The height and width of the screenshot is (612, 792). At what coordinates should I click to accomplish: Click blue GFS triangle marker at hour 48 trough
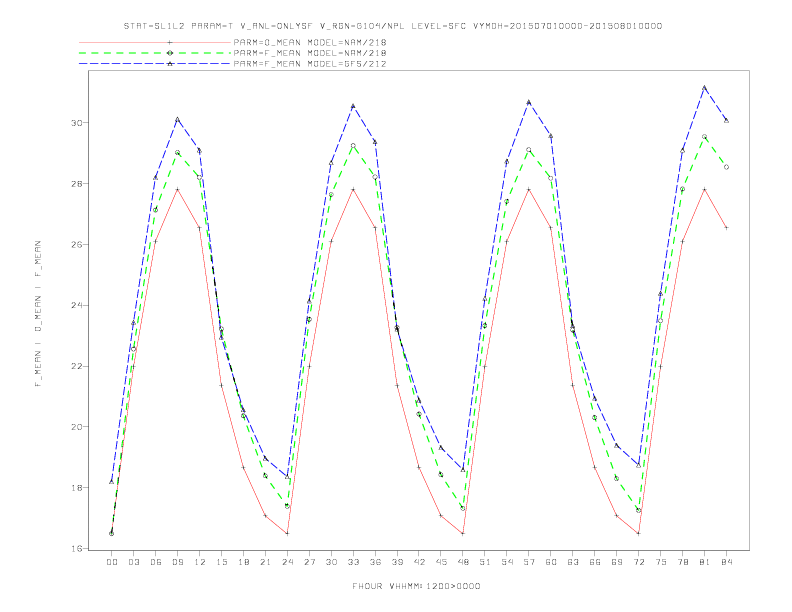(463, 470)
